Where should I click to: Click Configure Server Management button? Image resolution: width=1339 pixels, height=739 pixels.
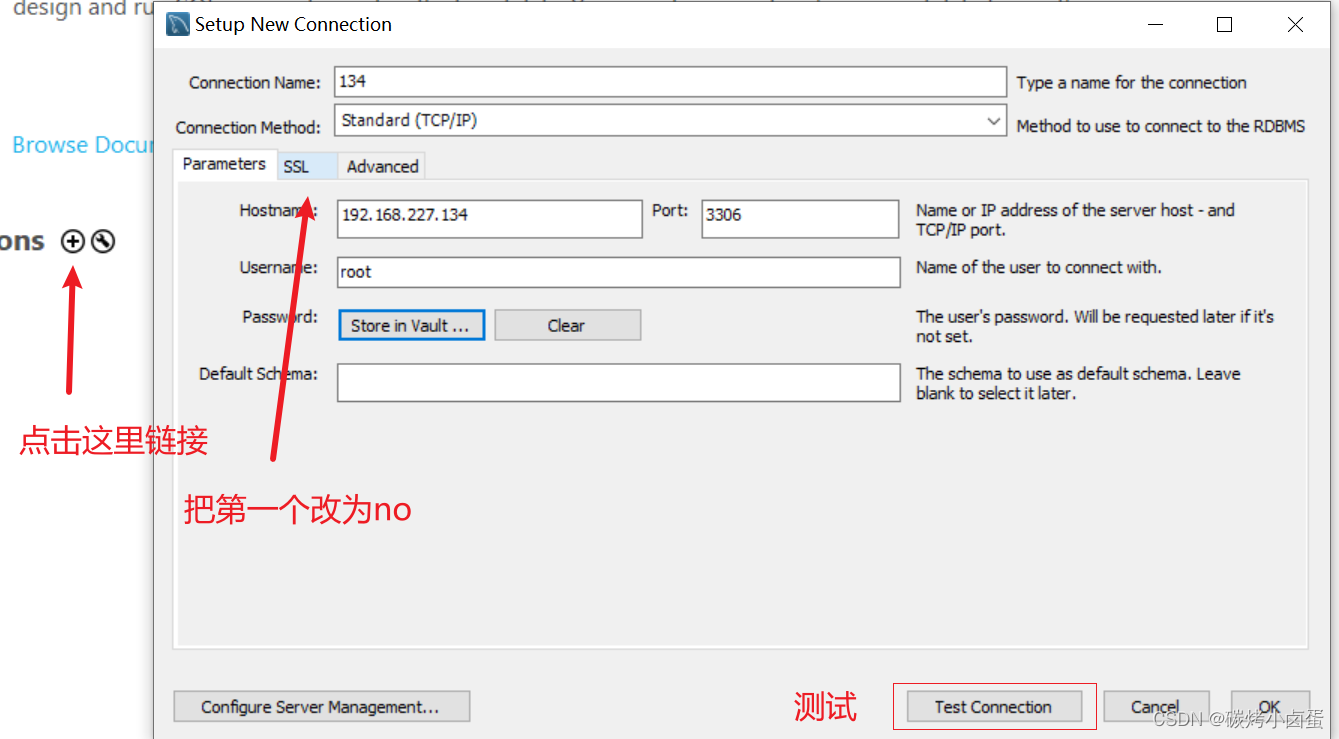click(321, 707)
